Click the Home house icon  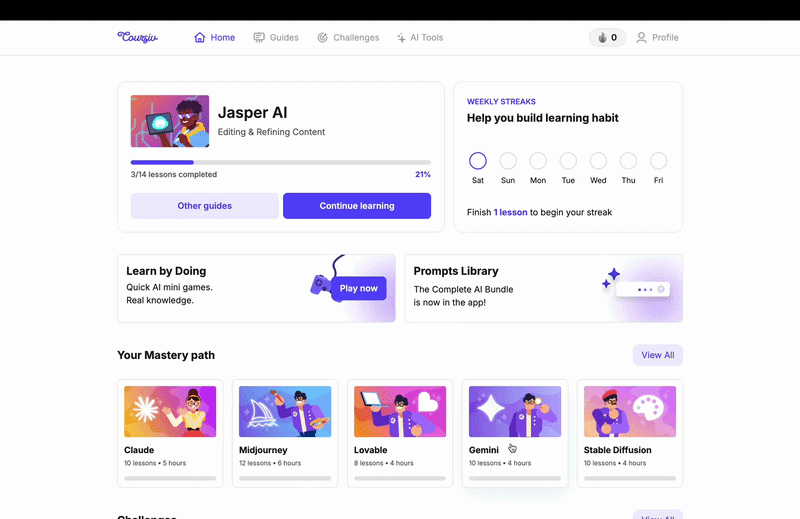[x=199, y=37]
